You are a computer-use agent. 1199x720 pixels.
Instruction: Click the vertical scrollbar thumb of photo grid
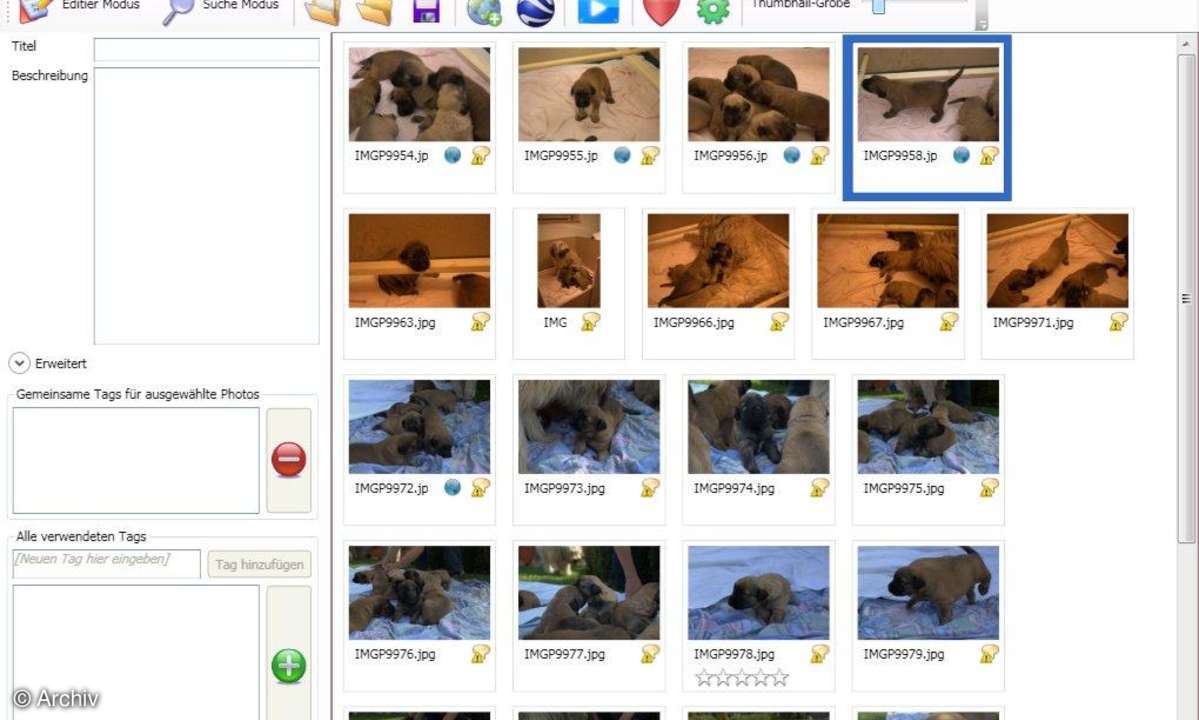click(x=1186, y=298)
